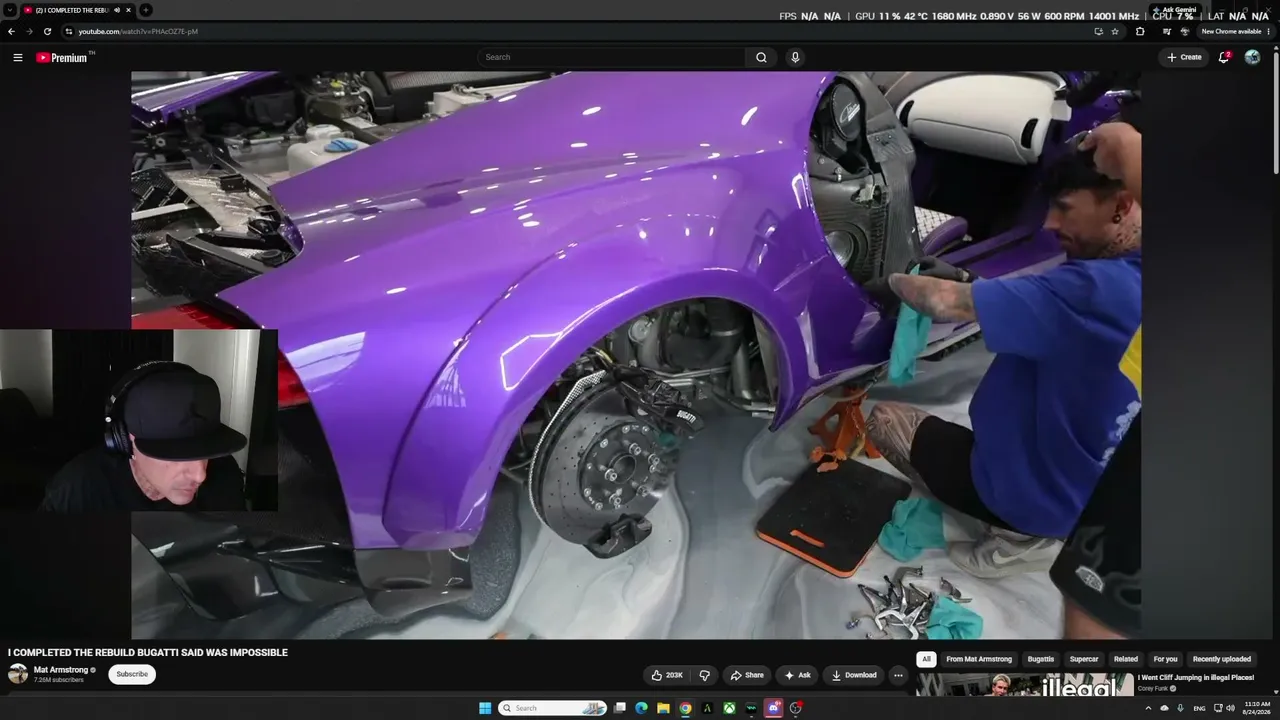1280x720 pixels.
Task: Click the 7.26M subscribers text
Action: 59,680
